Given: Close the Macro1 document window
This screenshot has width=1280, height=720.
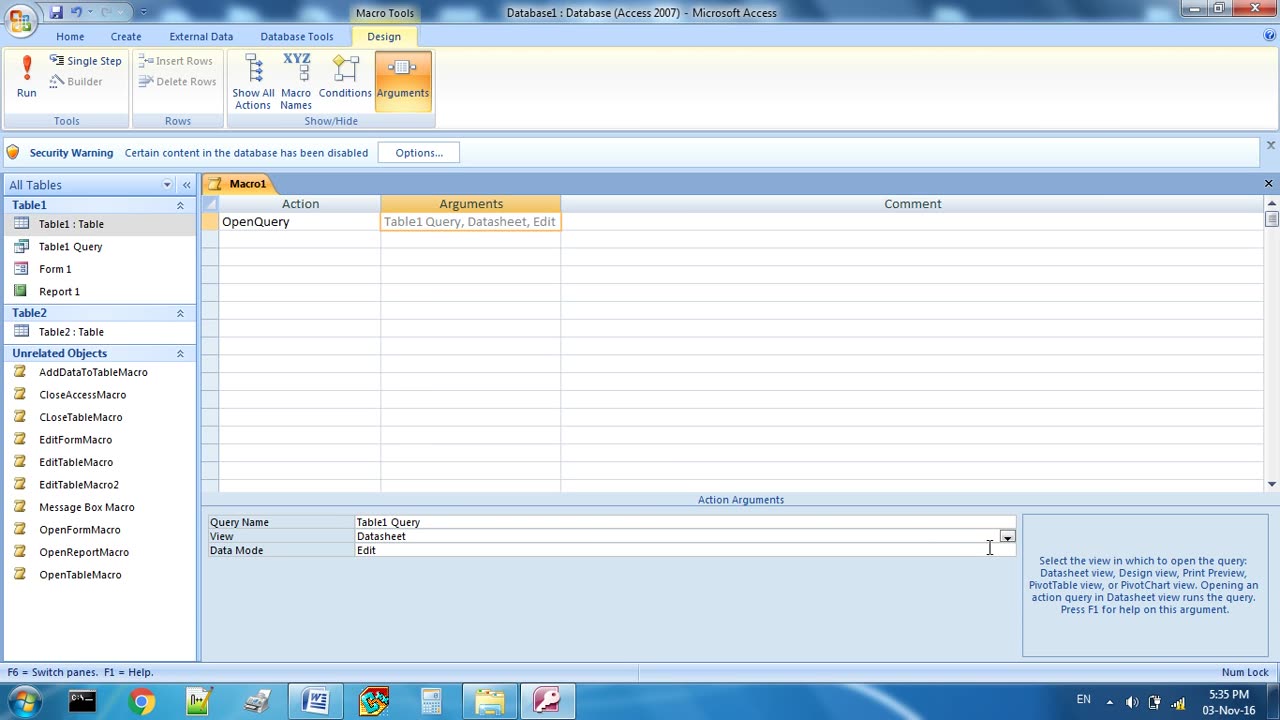Looking at the screenshot, I should 1268,184.
